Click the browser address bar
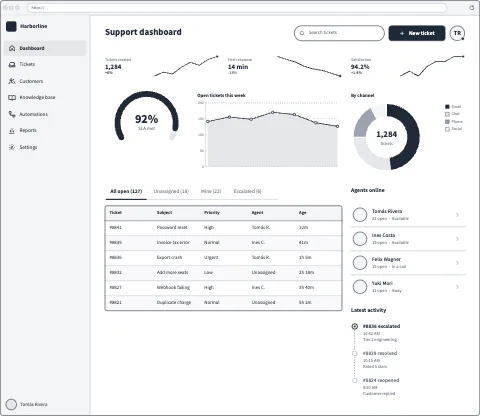480x416 pixels. click(x=237, y=7)
